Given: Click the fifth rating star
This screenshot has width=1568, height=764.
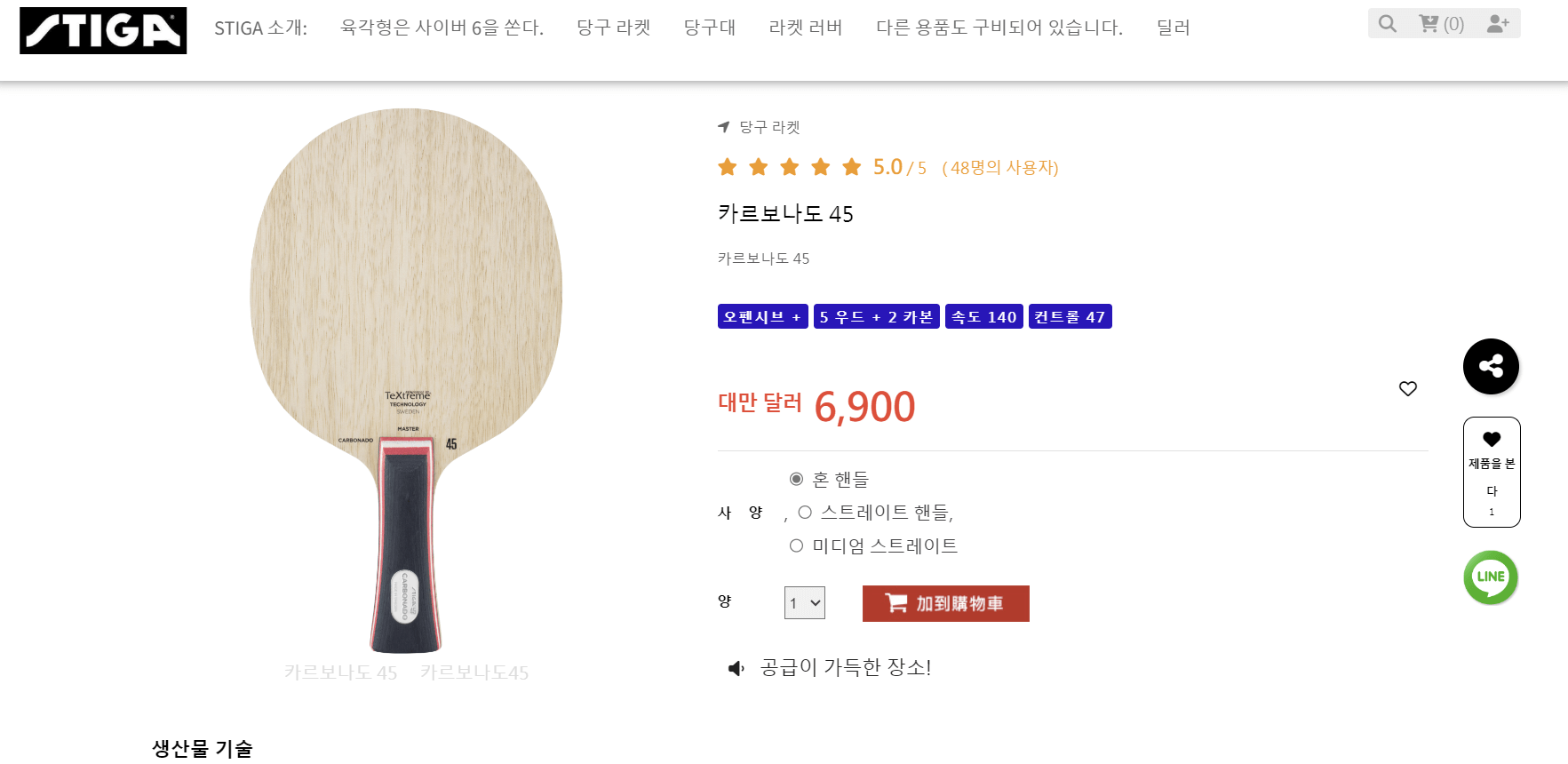Looking at the screenshot, I should pos(851,166).
